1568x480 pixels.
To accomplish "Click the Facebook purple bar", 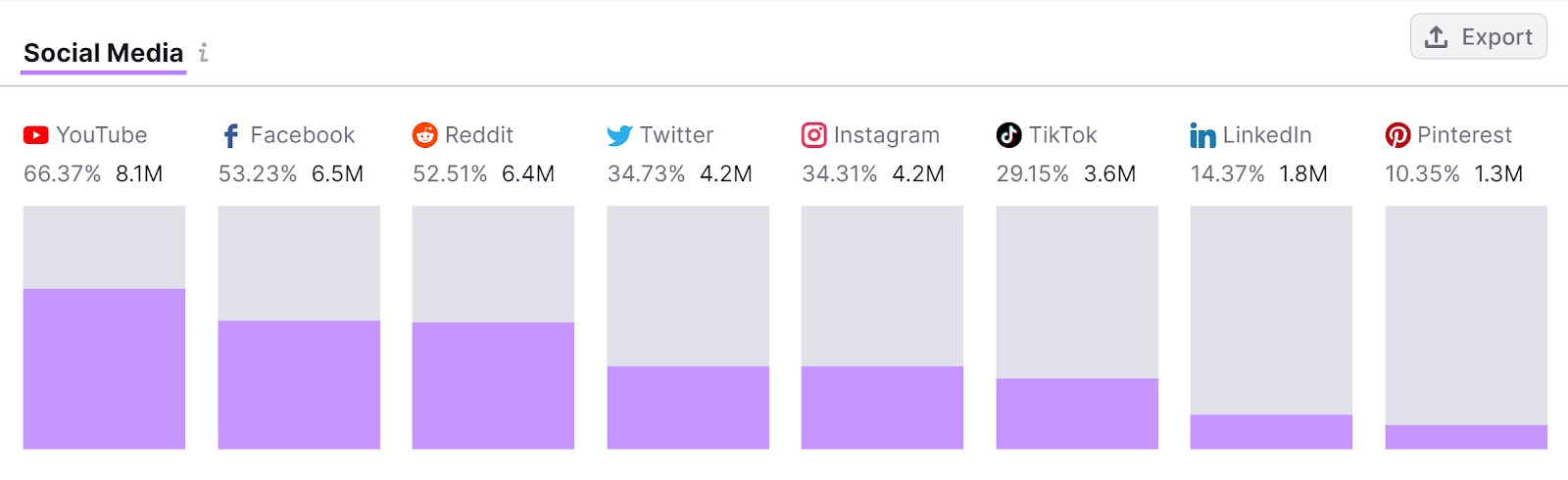I will point(299,384).
